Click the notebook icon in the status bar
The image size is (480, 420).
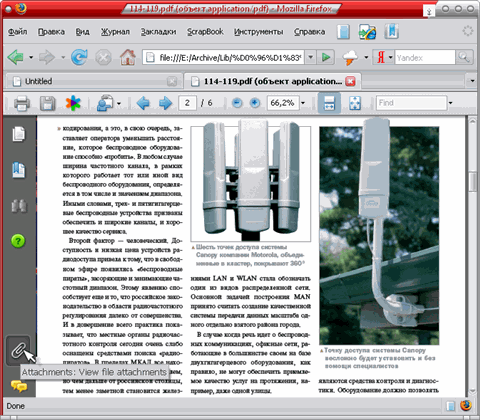pos(450,406)
